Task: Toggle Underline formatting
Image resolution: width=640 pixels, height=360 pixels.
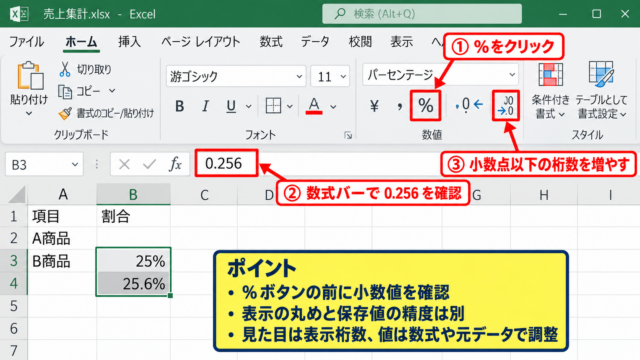Action: pyautogui.click(x=231, y=107)
